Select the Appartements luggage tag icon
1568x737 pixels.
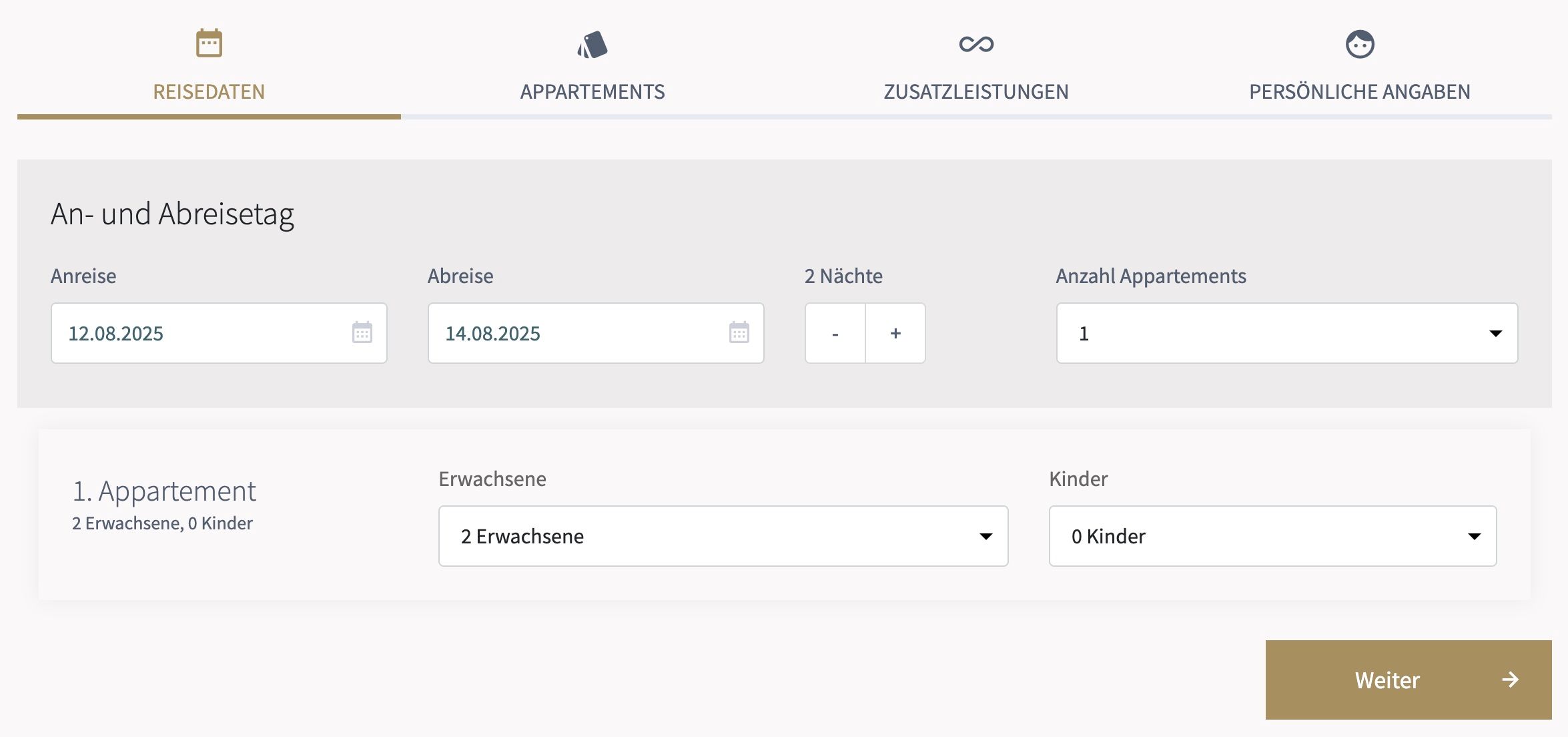click(593, 42)
